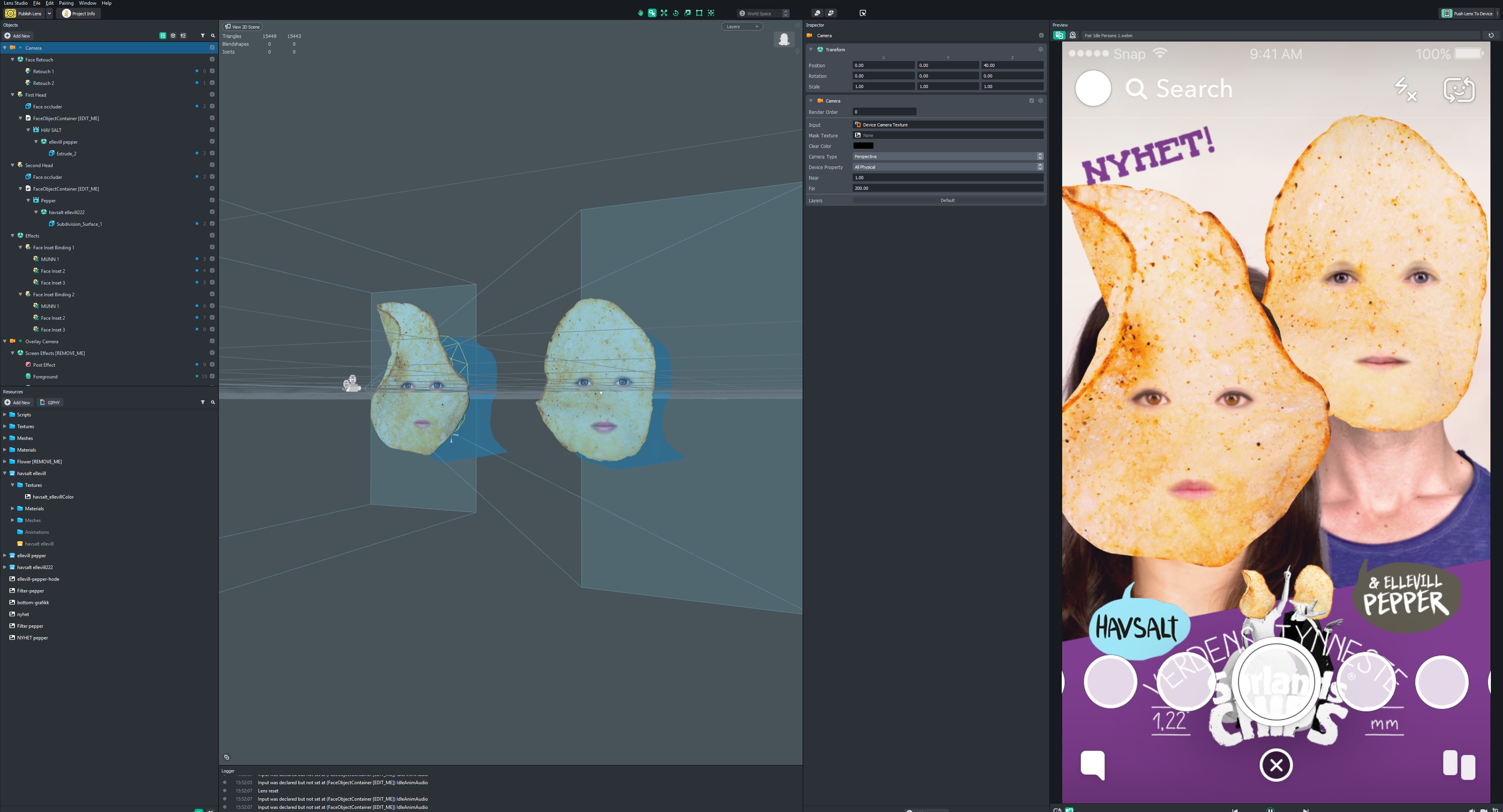Toggle enabled checkbox for Extrude_2

212,153
